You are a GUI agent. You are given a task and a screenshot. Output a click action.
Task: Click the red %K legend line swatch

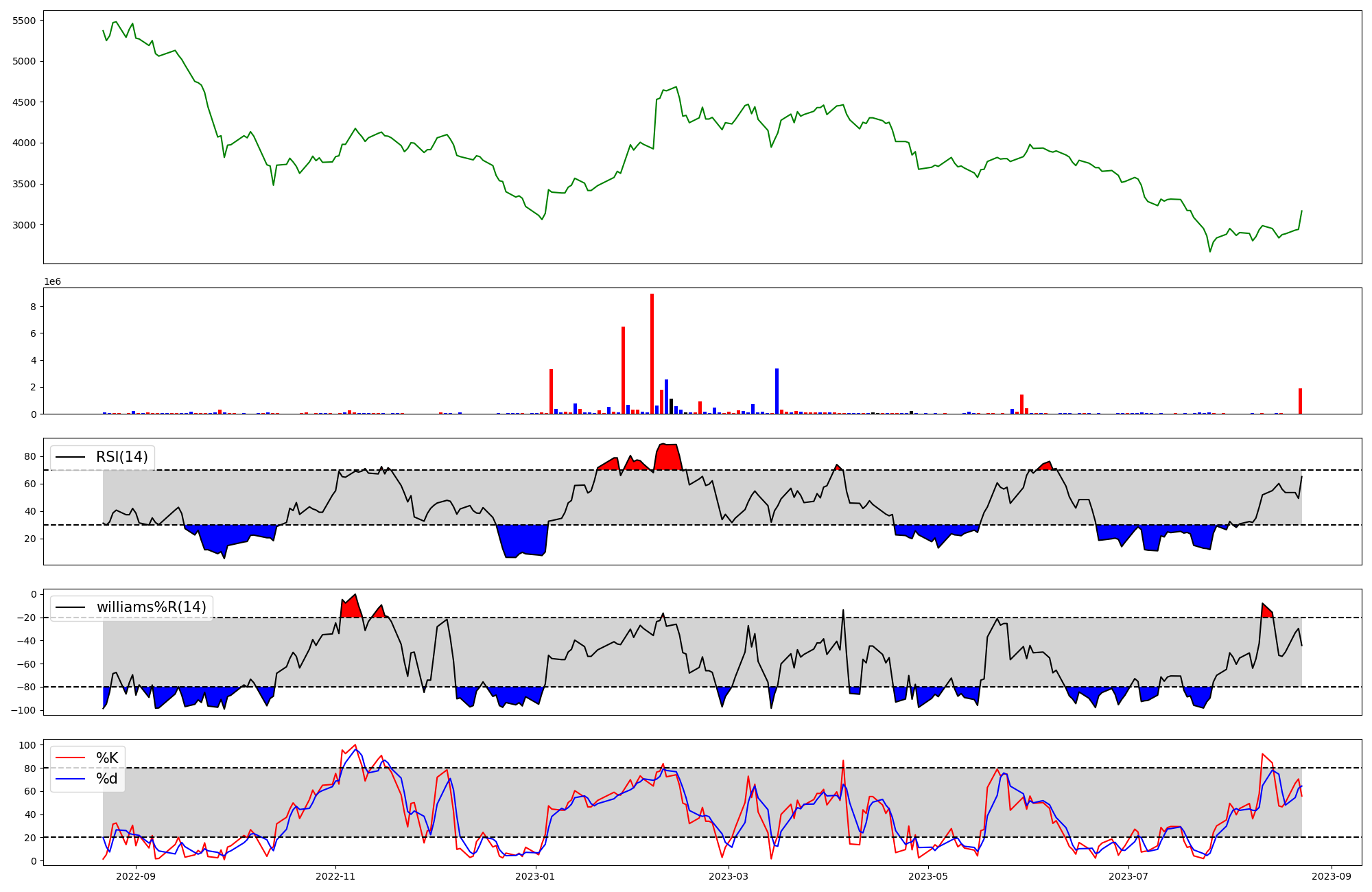tap(70, 758)
